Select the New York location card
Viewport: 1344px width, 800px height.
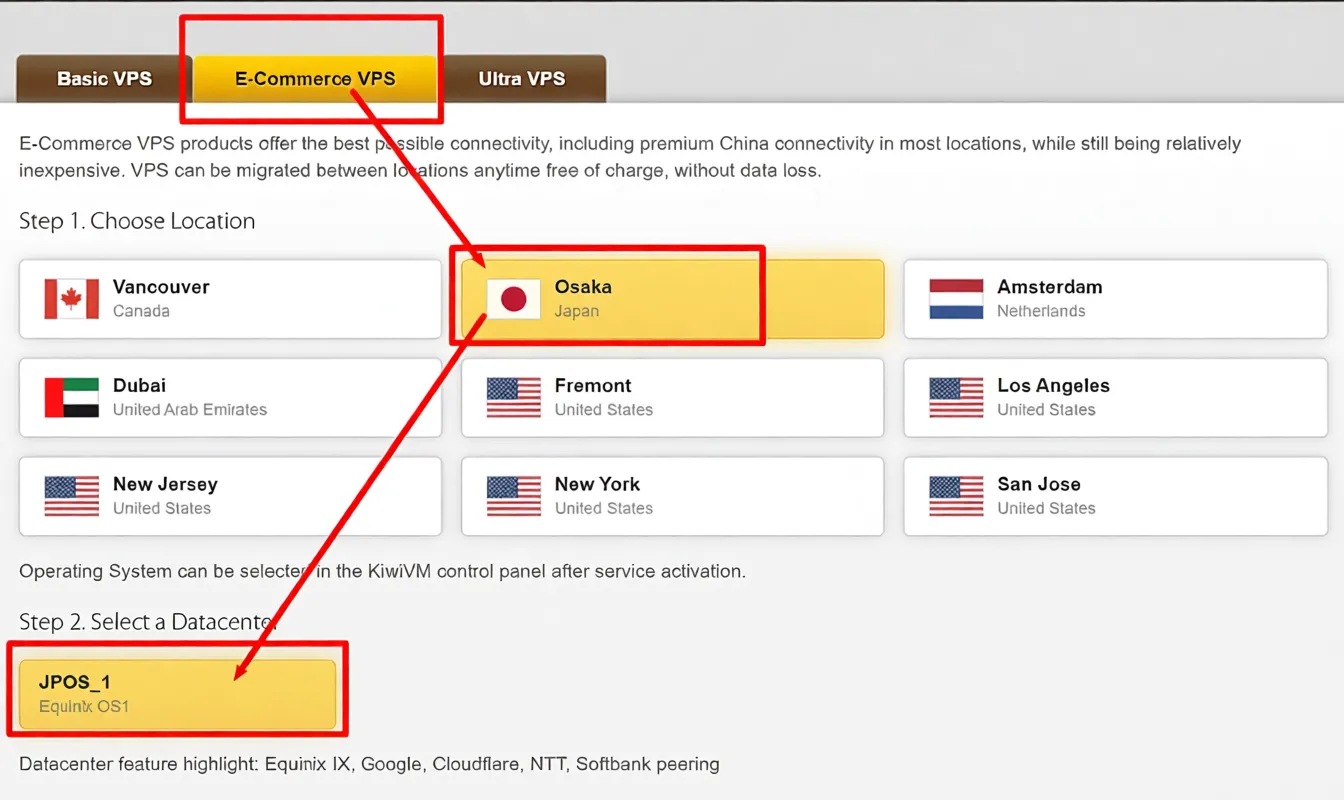click(x=672, y=496)
